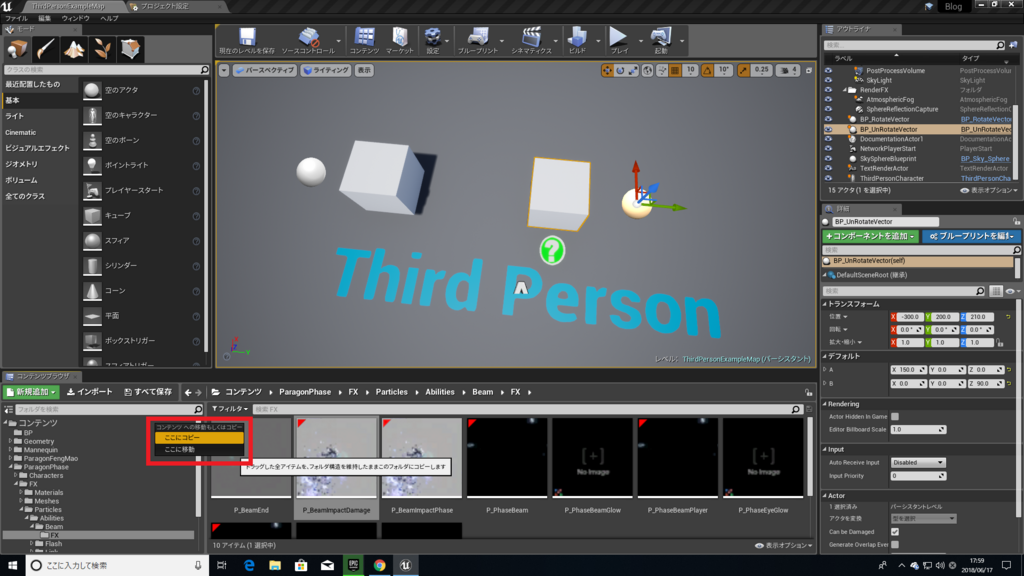Screen dimensions: 1024x576
Task: Open the Settings toolbar icon
Action: pos(432,41)
